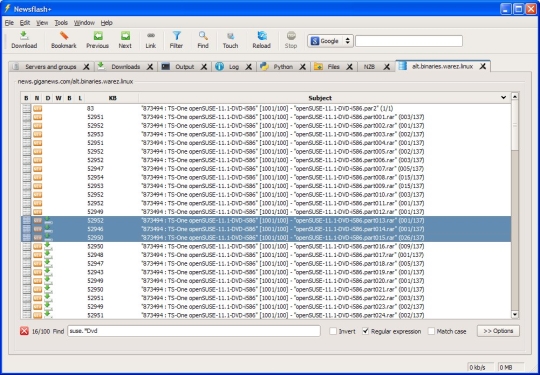Switch to the Downloads tab
Viewport: 540px width, 375px height.
[125, 67]
